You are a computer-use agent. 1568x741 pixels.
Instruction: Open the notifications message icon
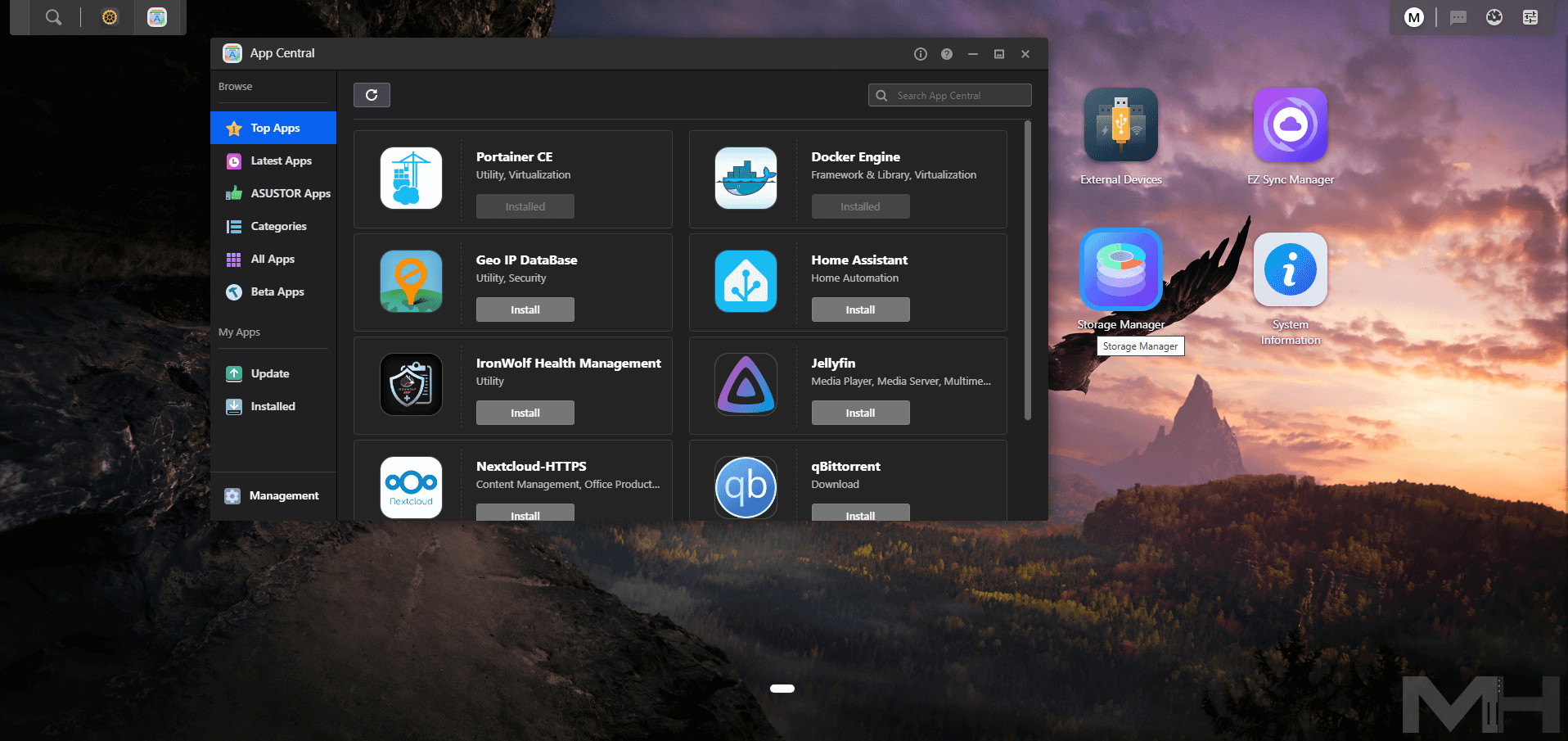pos(1458,17)
